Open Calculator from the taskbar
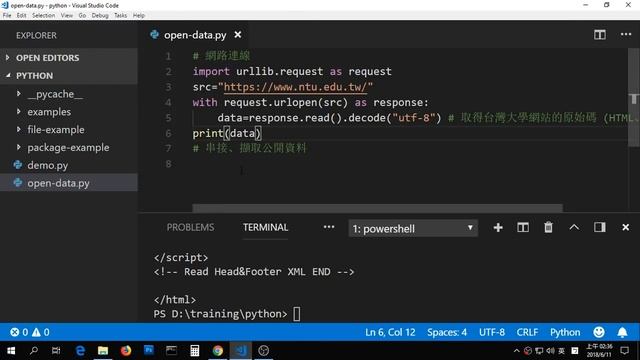Screen dimensions: 640x360 coord(195,351)
